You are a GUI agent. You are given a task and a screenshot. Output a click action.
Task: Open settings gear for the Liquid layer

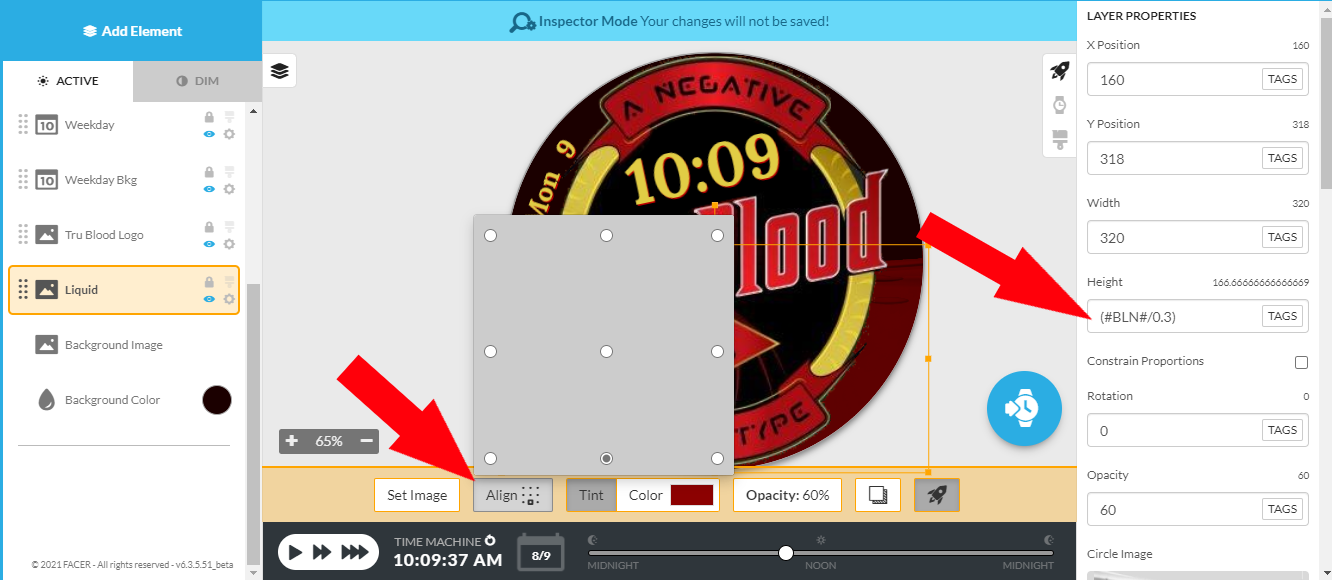click(x=229, y=299)
